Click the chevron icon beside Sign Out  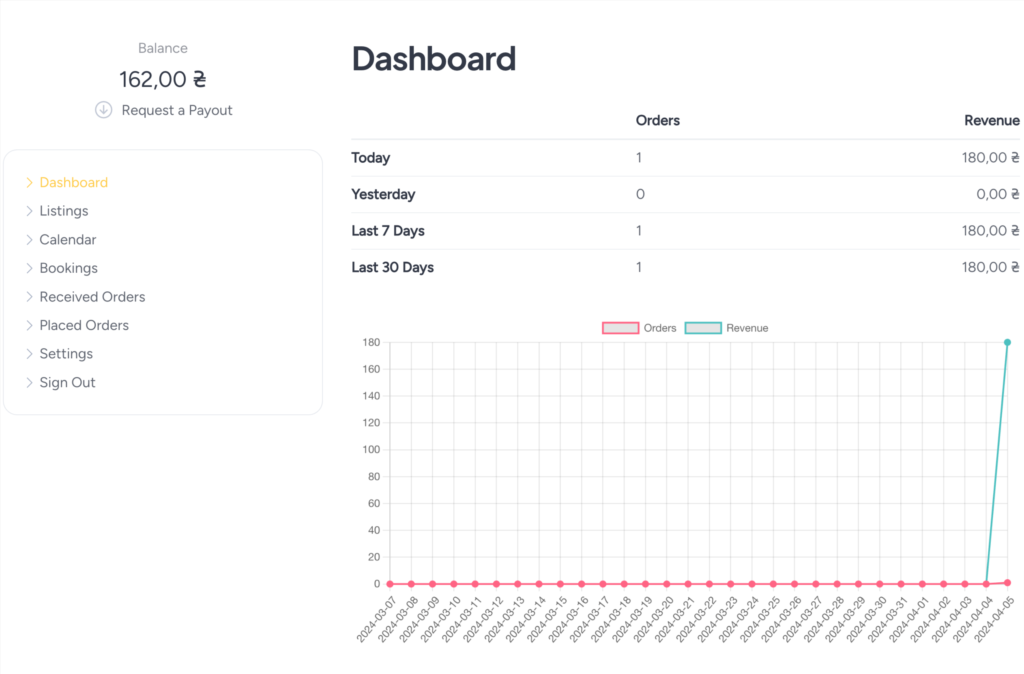point(29,382)
